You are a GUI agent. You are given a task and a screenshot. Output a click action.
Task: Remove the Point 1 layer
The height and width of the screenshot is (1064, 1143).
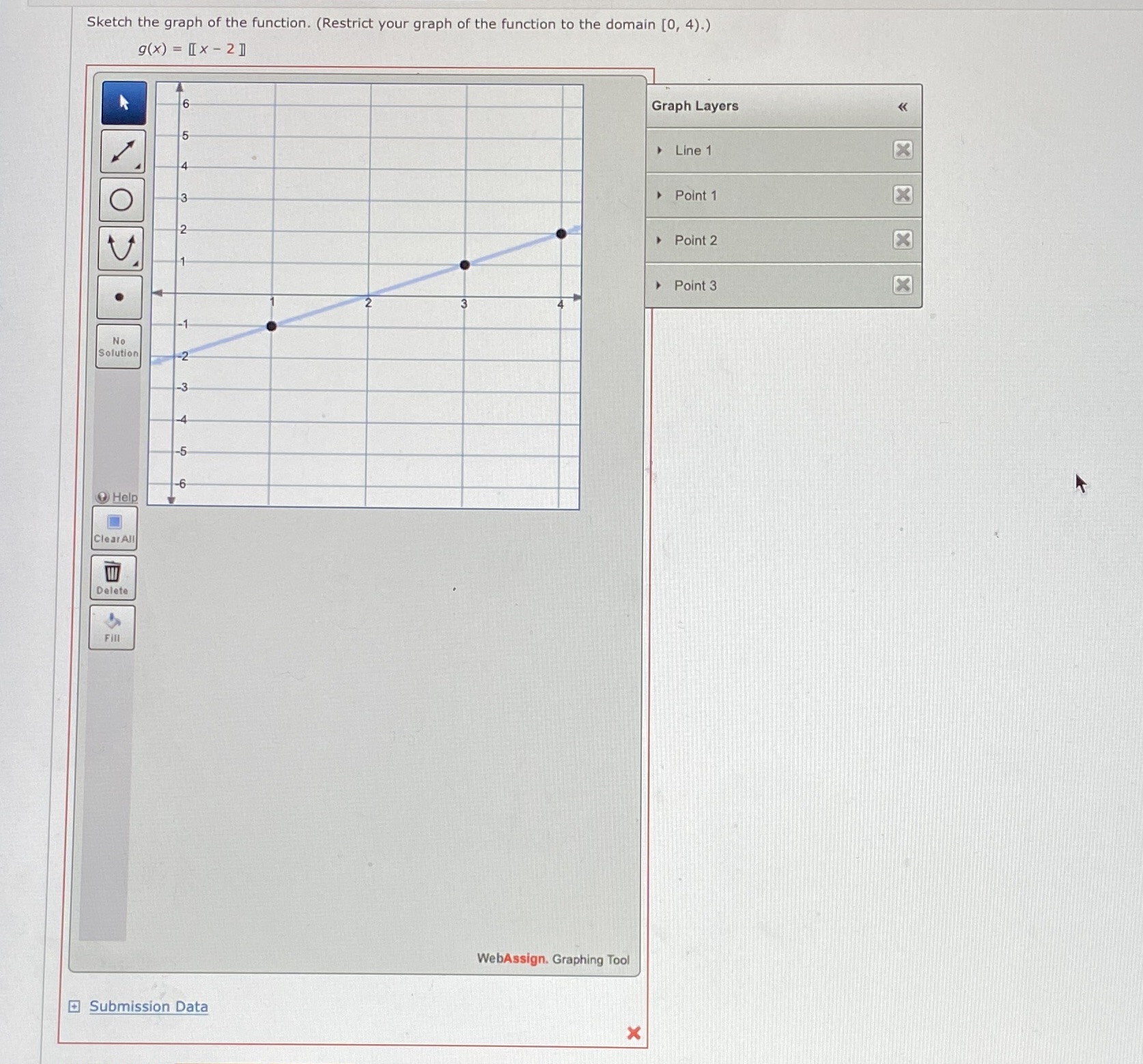point(903,195)
